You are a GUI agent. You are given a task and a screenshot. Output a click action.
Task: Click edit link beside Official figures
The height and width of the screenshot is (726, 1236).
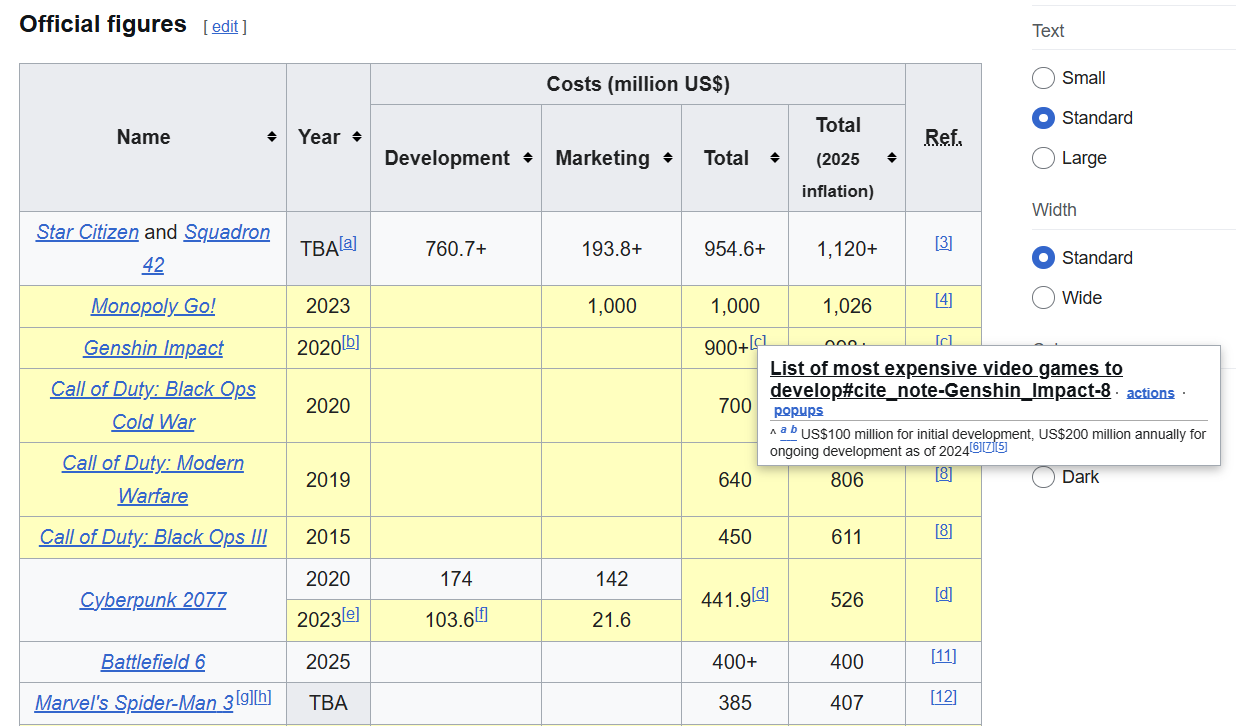(225, 27)
